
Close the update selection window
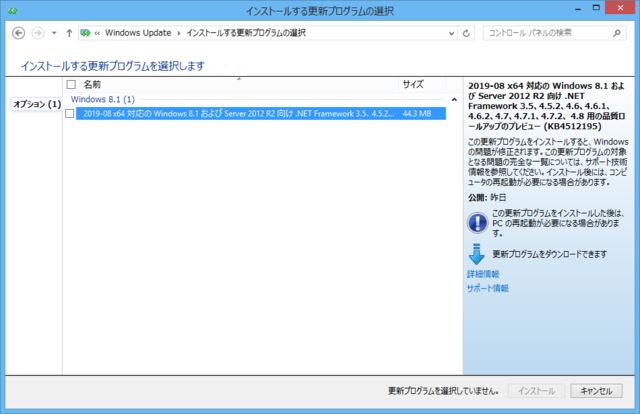(x=620, y=8)
